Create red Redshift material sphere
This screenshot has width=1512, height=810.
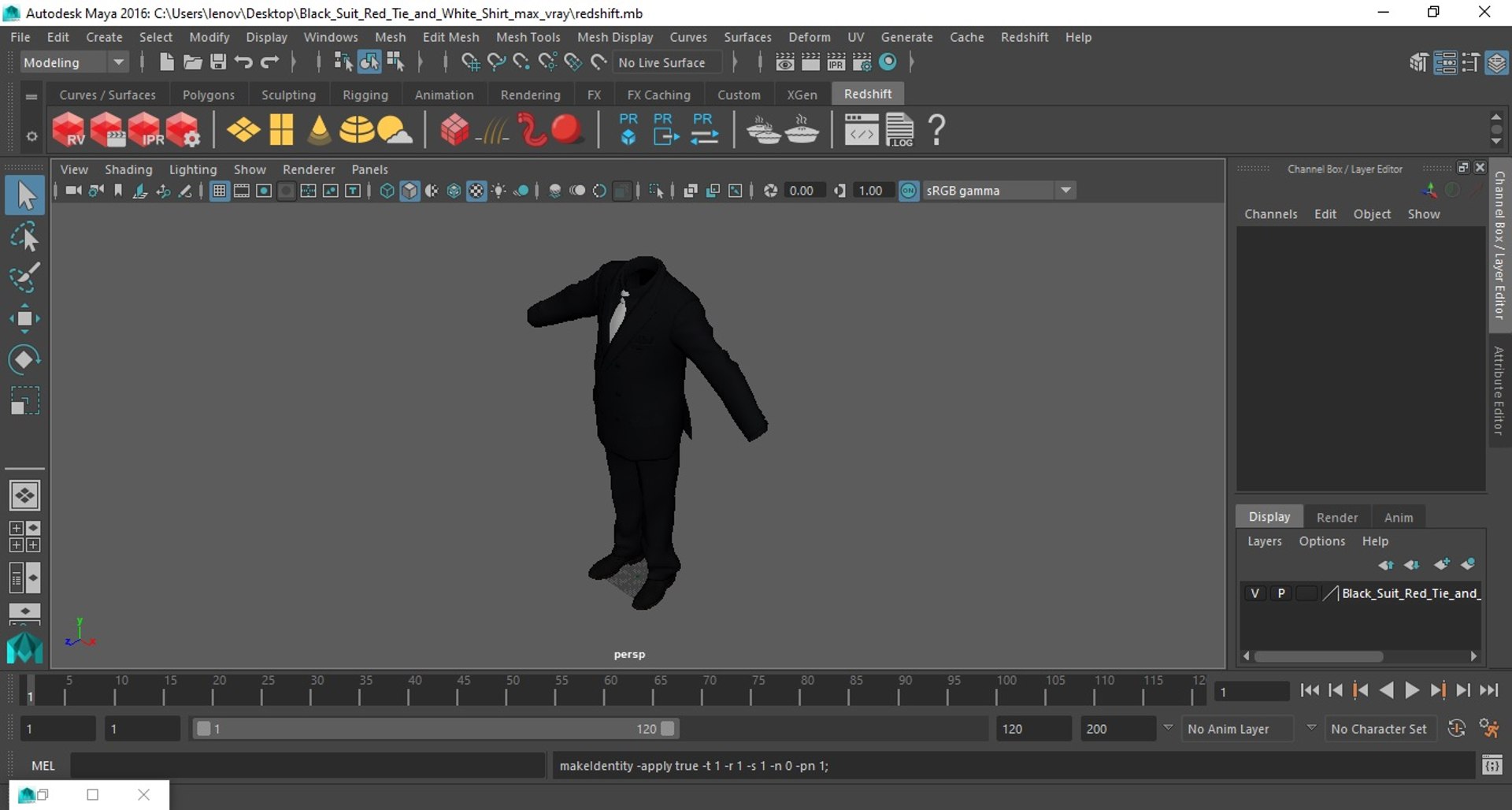(x=566, y=130)
